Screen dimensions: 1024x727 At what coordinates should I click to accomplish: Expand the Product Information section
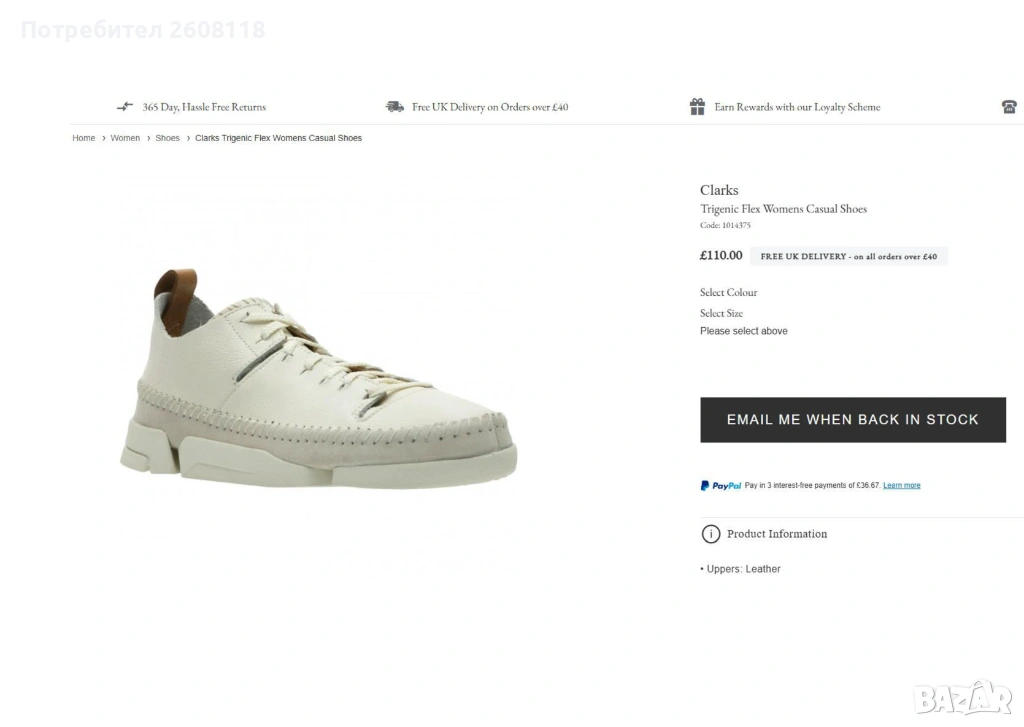tap(776, 534)
